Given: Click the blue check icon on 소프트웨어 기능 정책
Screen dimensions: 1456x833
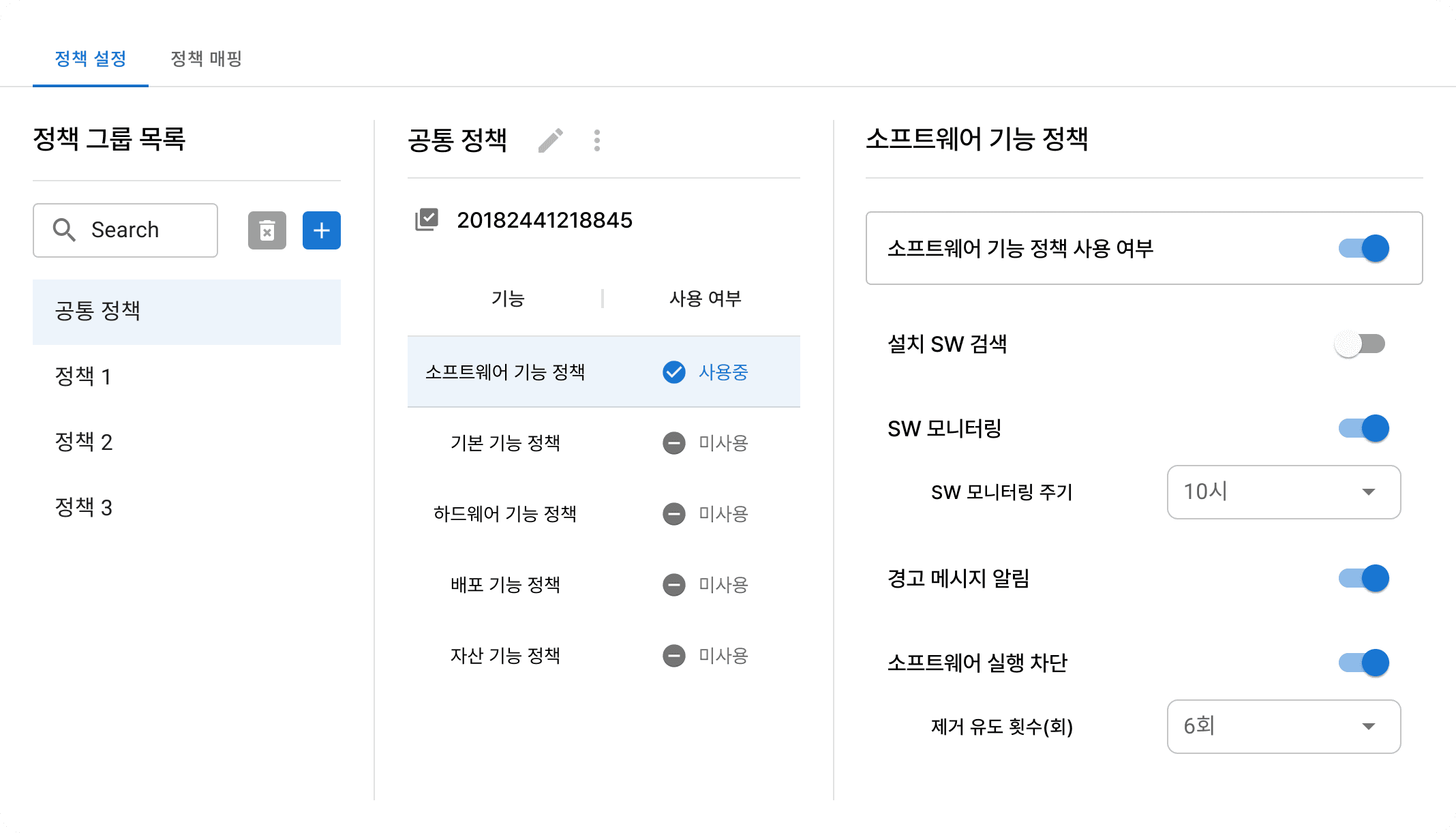Looking at the screenshot, I should (x=673, y=372).
